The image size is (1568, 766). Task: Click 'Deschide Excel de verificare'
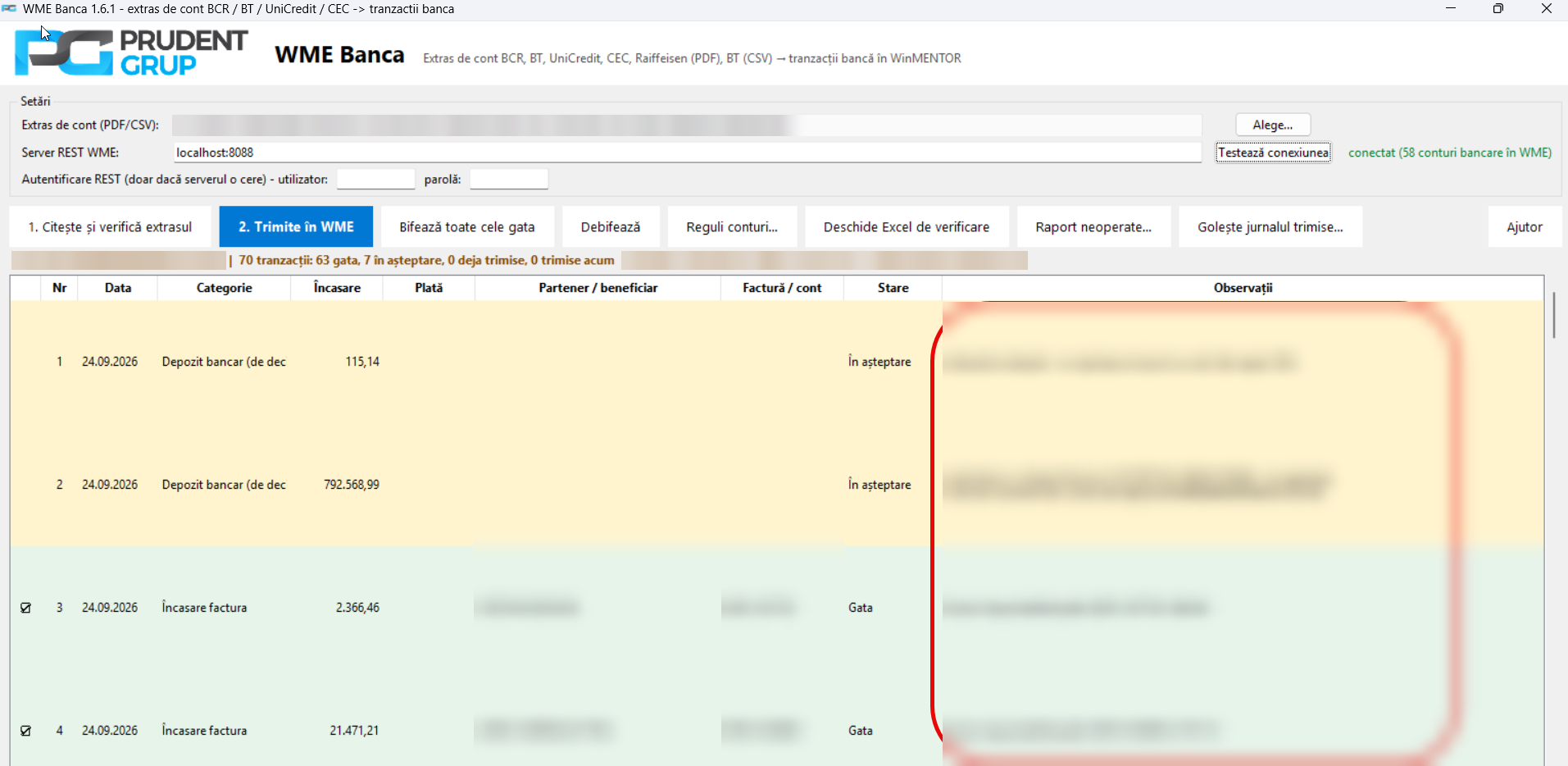[907, 227]
